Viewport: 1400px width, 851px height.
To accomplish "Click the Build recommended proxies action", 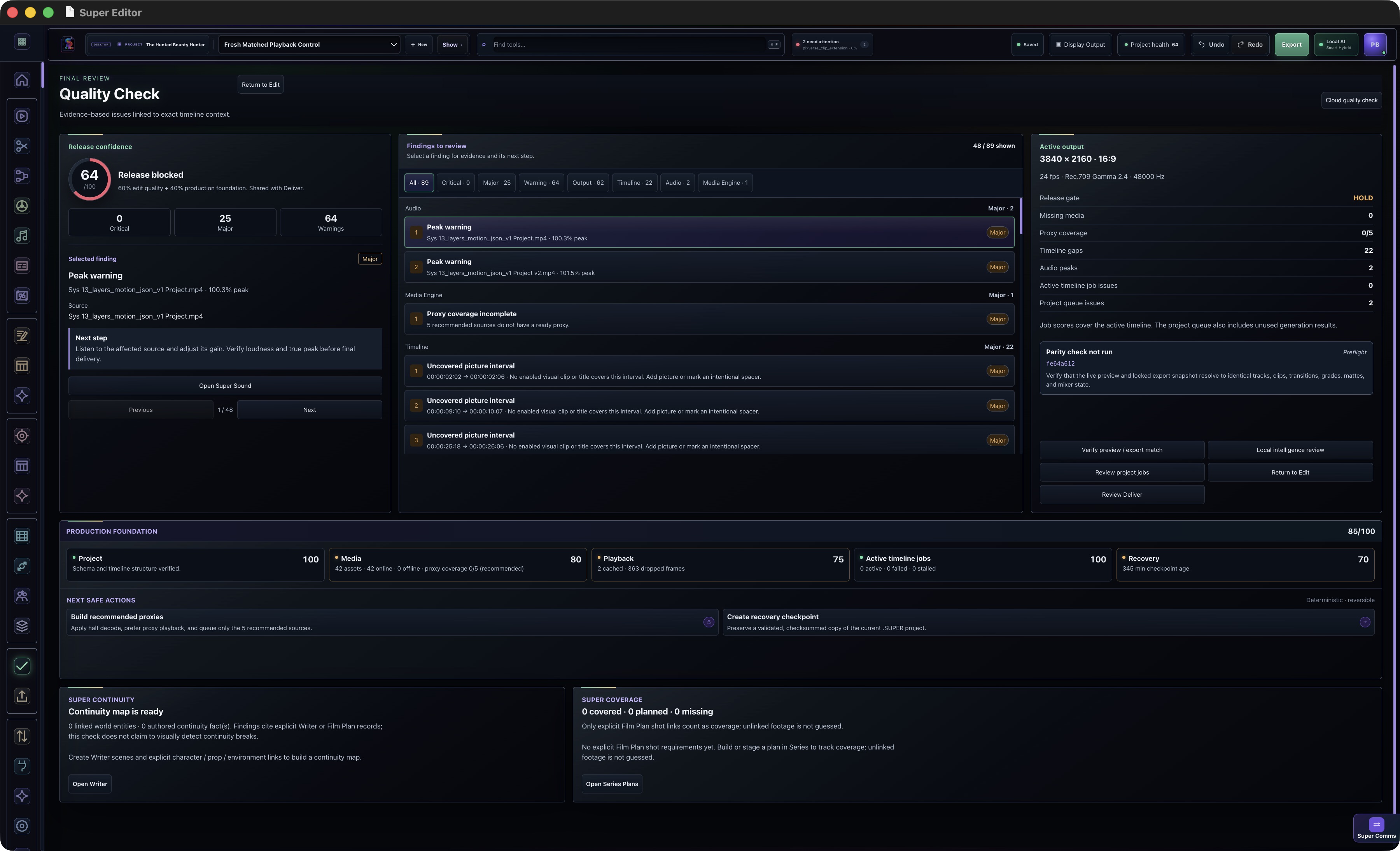I will pos(392,622).
